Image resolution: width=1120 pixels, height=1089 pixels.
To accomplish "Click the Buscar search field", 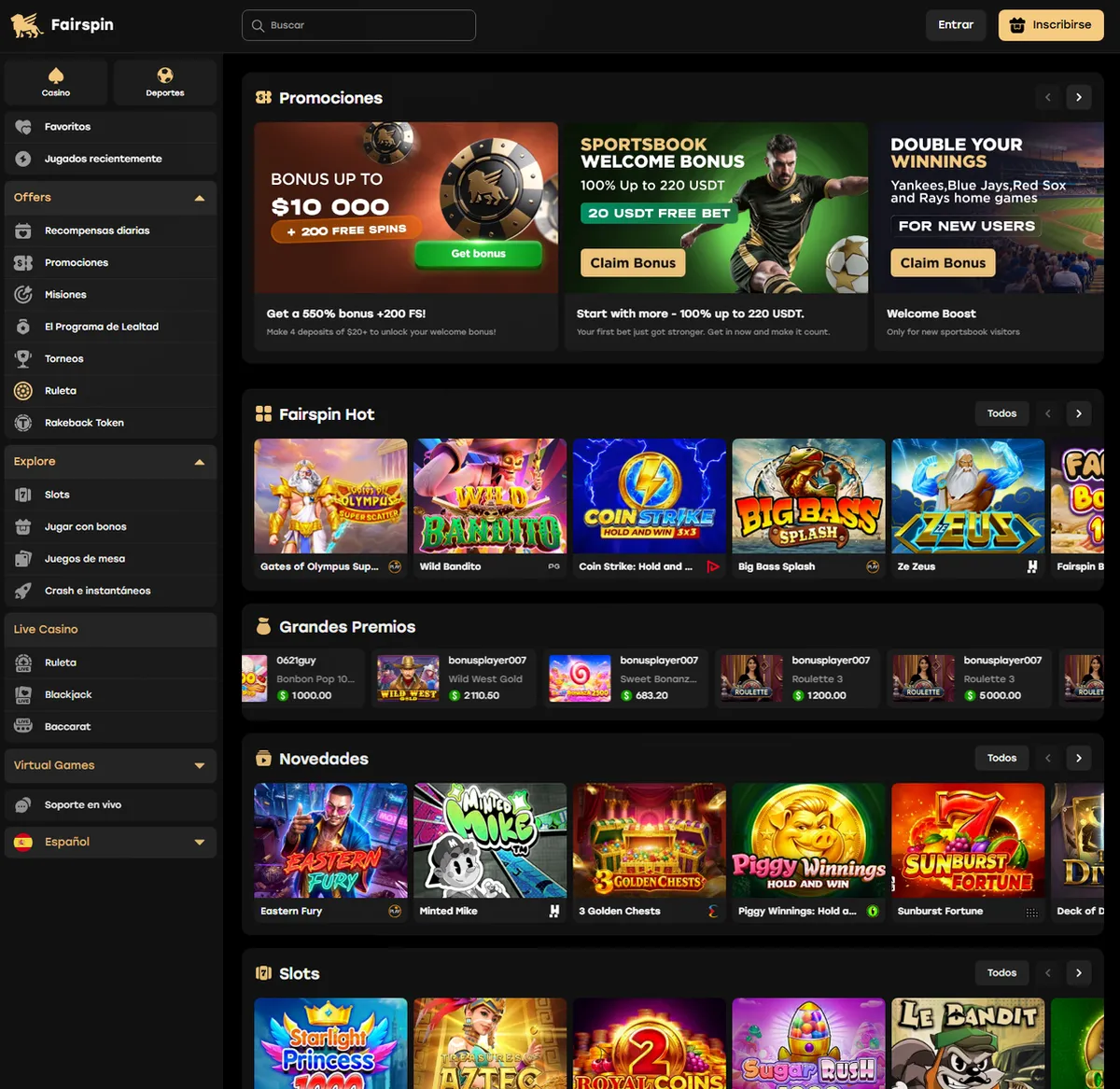I will click(358, 25).
